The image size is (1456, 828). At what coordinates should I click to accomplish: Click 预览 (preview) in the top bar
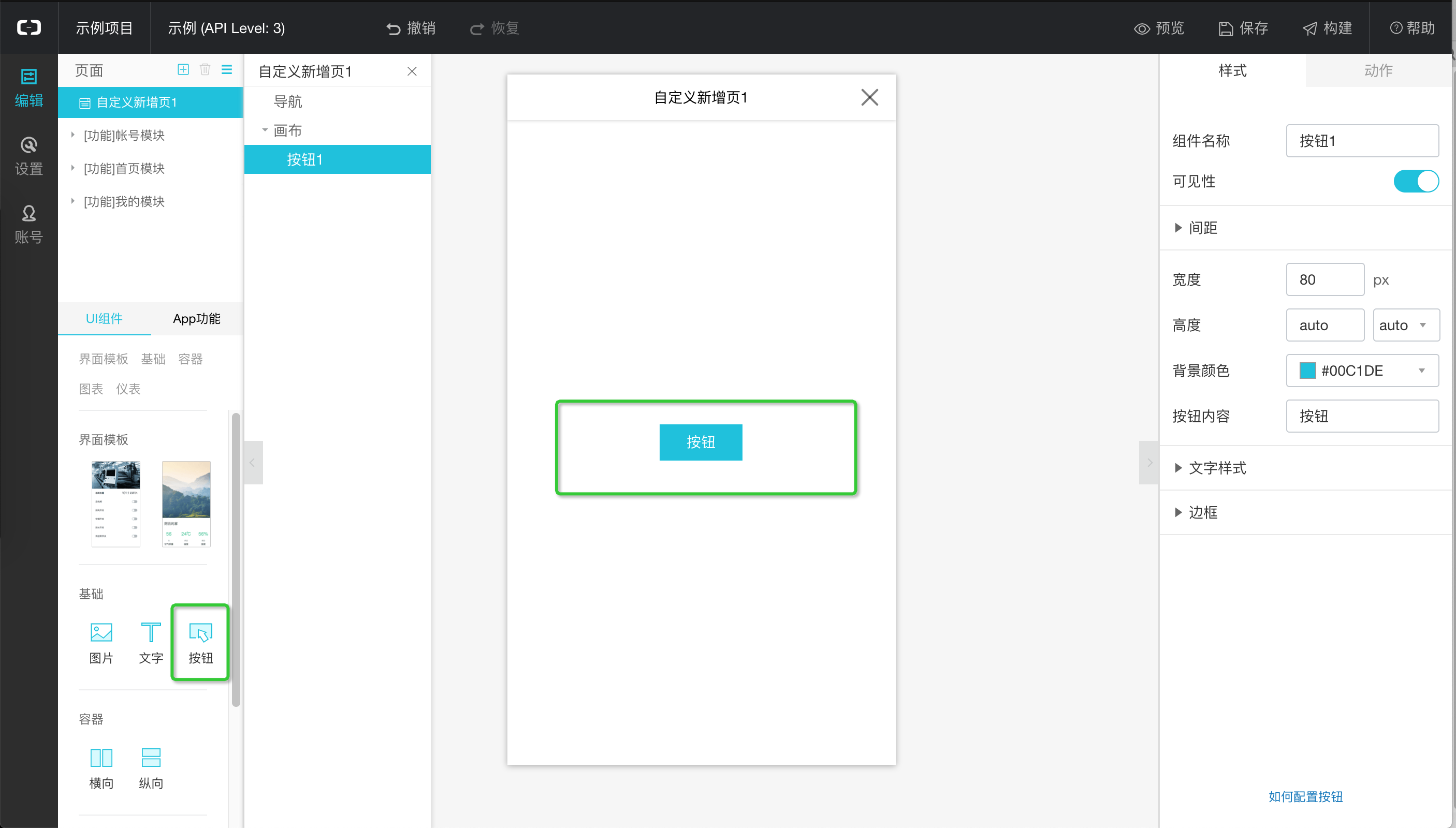click(x=1159, y=28)
